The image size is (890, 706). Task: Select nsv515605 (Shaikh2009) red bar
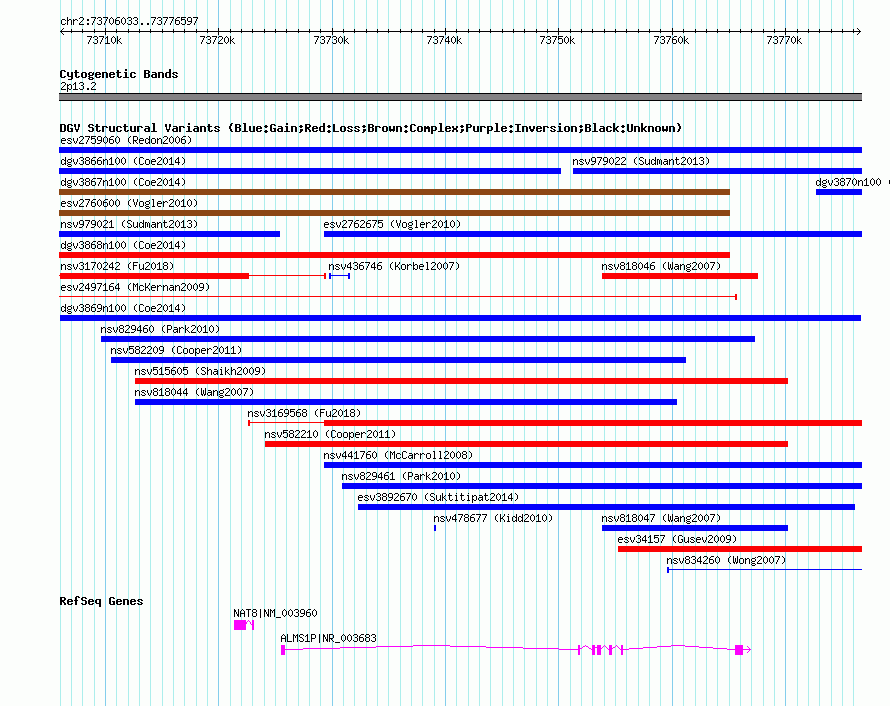(461, 381)
